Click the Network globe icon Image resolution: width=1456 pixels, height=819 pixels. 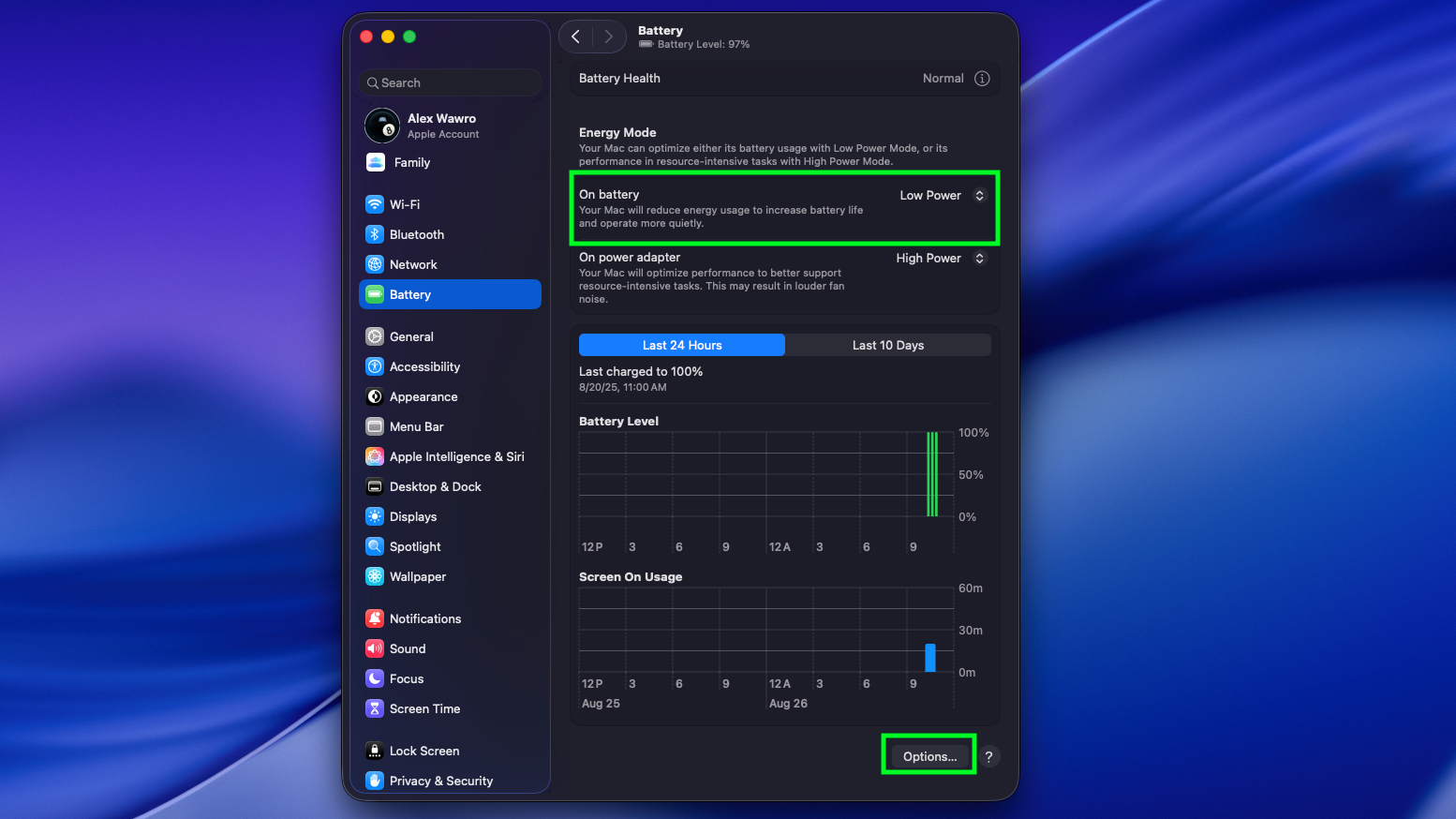[375, 264]
